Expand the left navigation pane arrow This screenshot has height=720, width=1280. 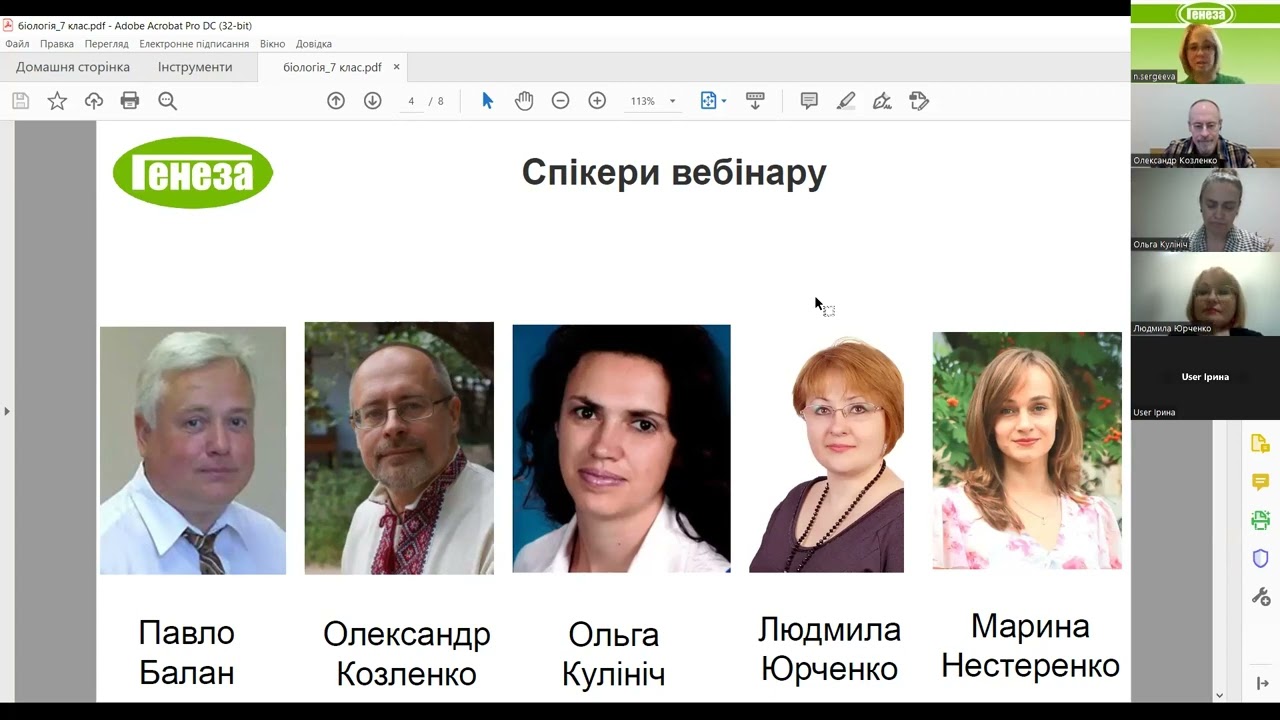[7, 411]
